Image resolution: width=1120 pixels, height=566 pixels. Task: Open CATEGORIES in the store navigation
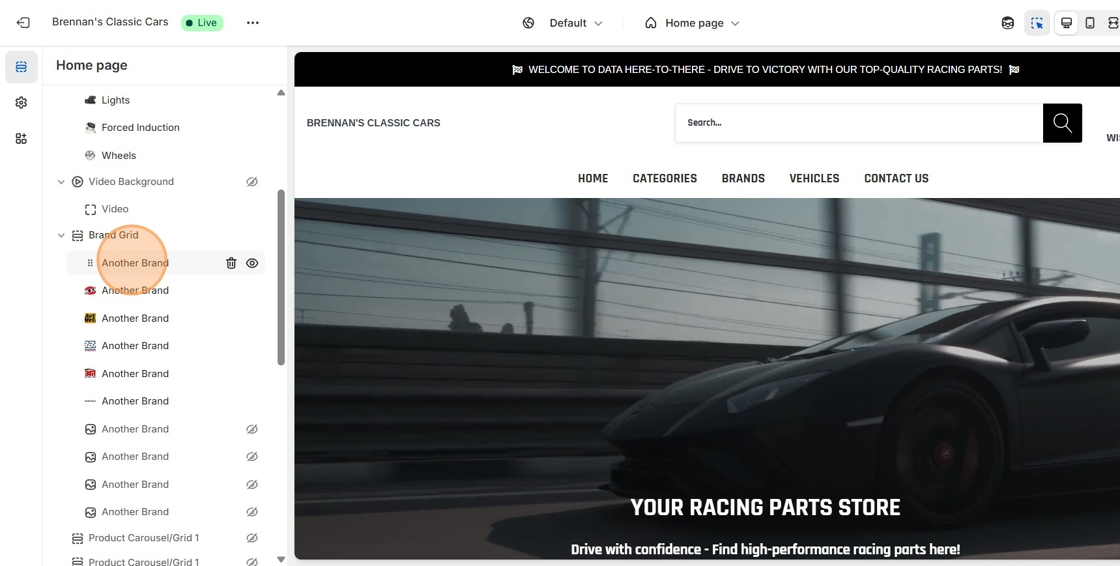[x=665, y=179]
